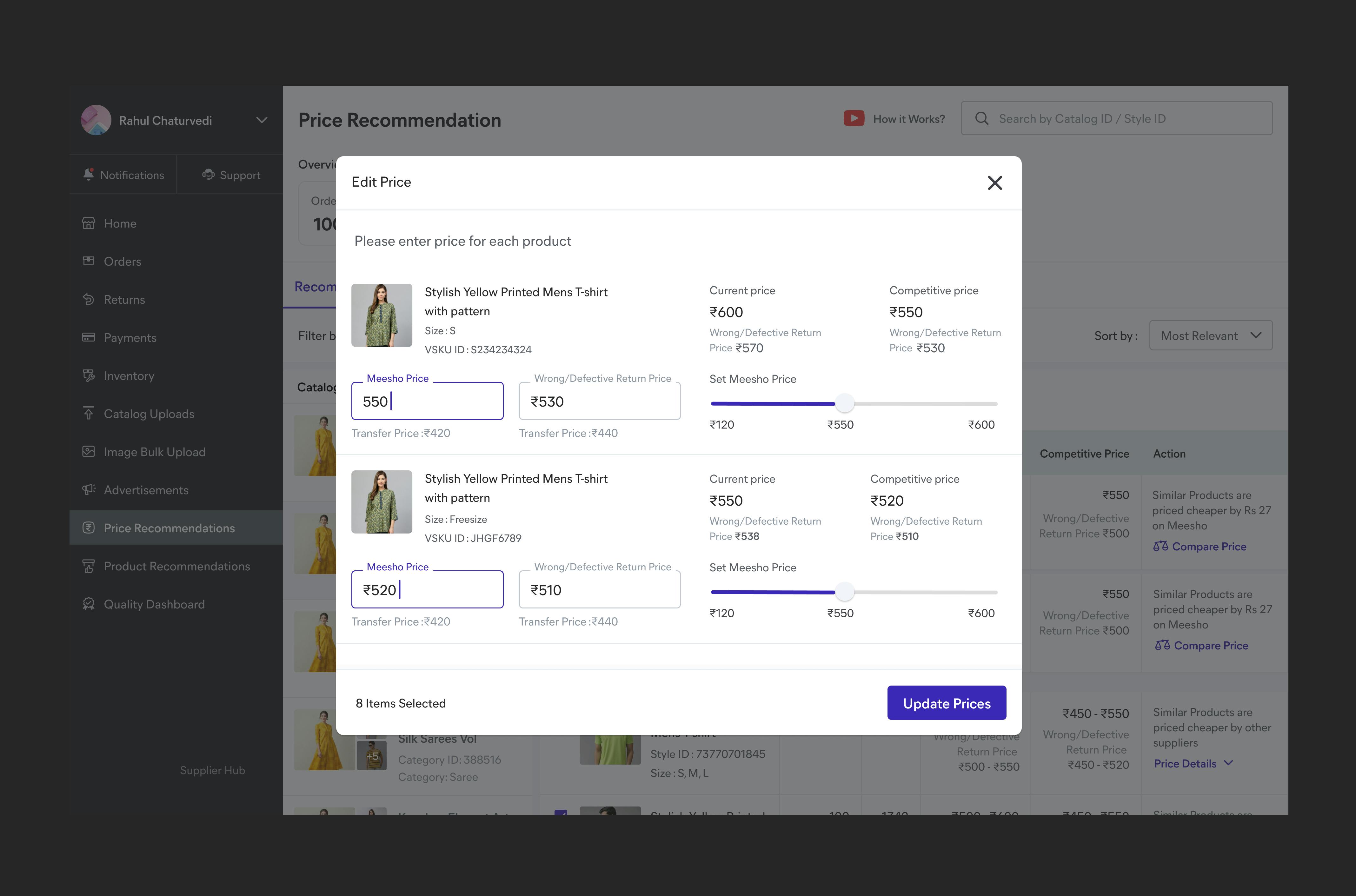Viewport: 1356px width, 896px height.
Task: Expand the Price Details chevron
Action: tap(1229, 763)
